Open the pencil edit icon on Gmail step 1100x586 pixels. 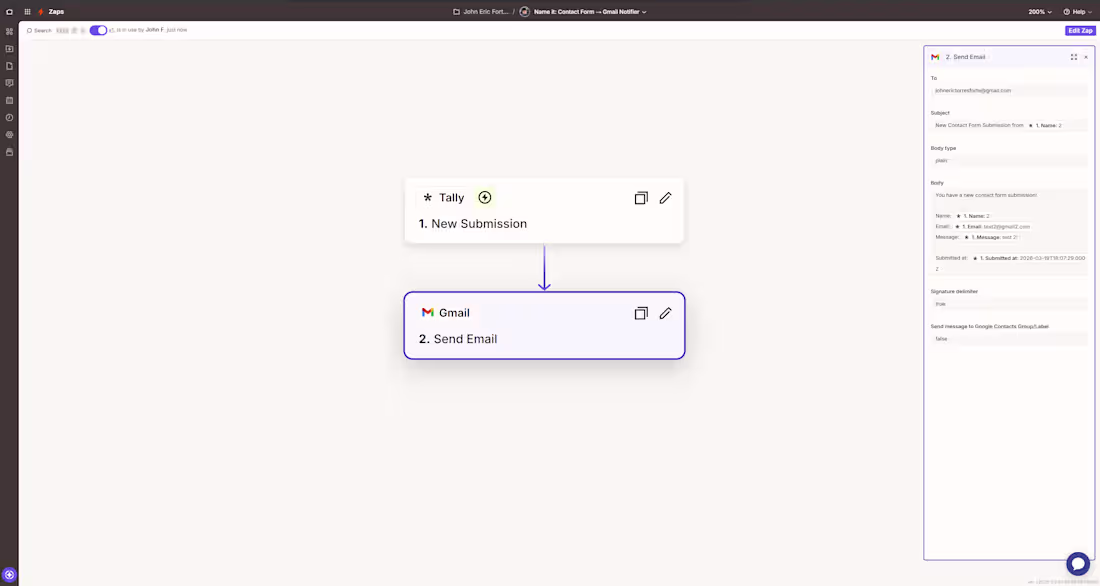click(x=665, y=313)
